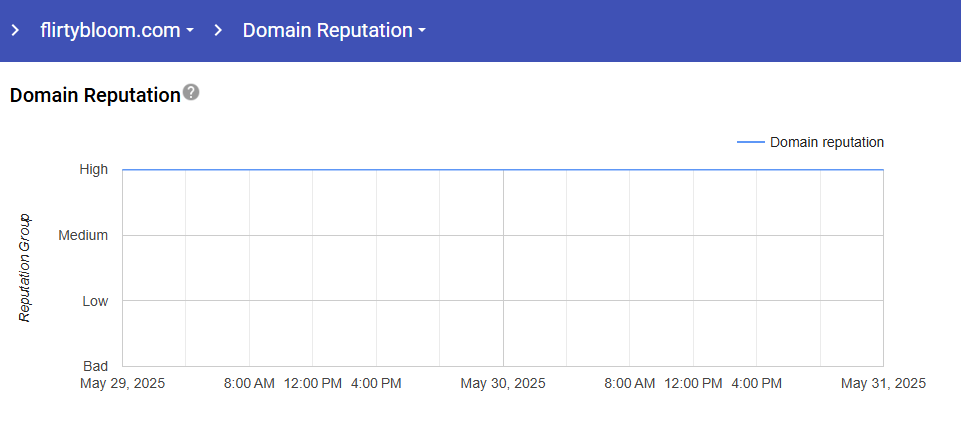
Task: Select the May 31, 2025 date label
Action: coord(883,383)
